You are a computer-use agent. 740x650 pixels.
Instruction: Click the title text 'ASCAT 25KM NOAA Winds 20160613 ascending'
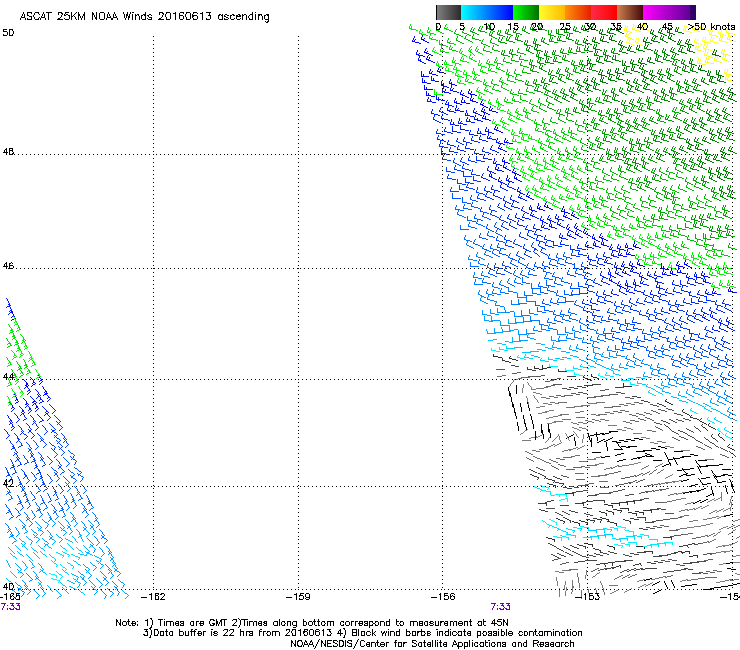click(x=144, y=17)
